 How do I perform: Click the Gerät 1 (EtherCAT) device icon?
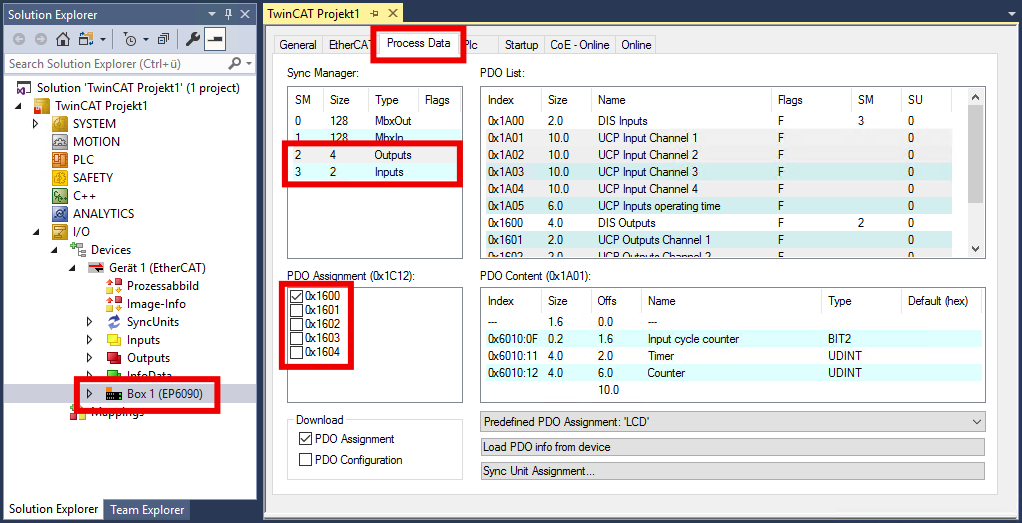point(96,267)
